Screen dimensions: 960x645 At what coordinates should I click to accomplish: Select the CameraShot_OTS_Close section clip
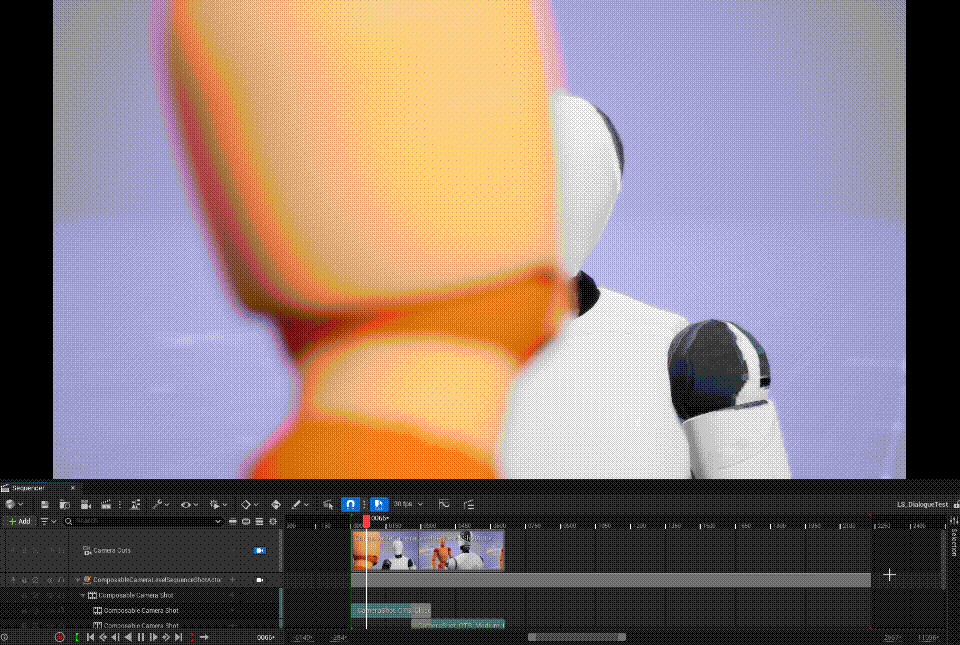tap(391, 610)
